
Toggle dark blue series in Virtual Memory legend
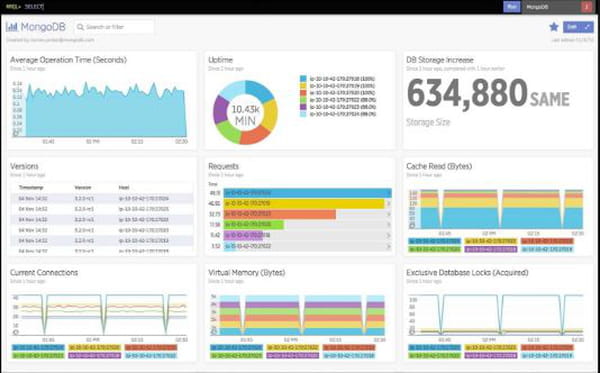coord(236,348)
